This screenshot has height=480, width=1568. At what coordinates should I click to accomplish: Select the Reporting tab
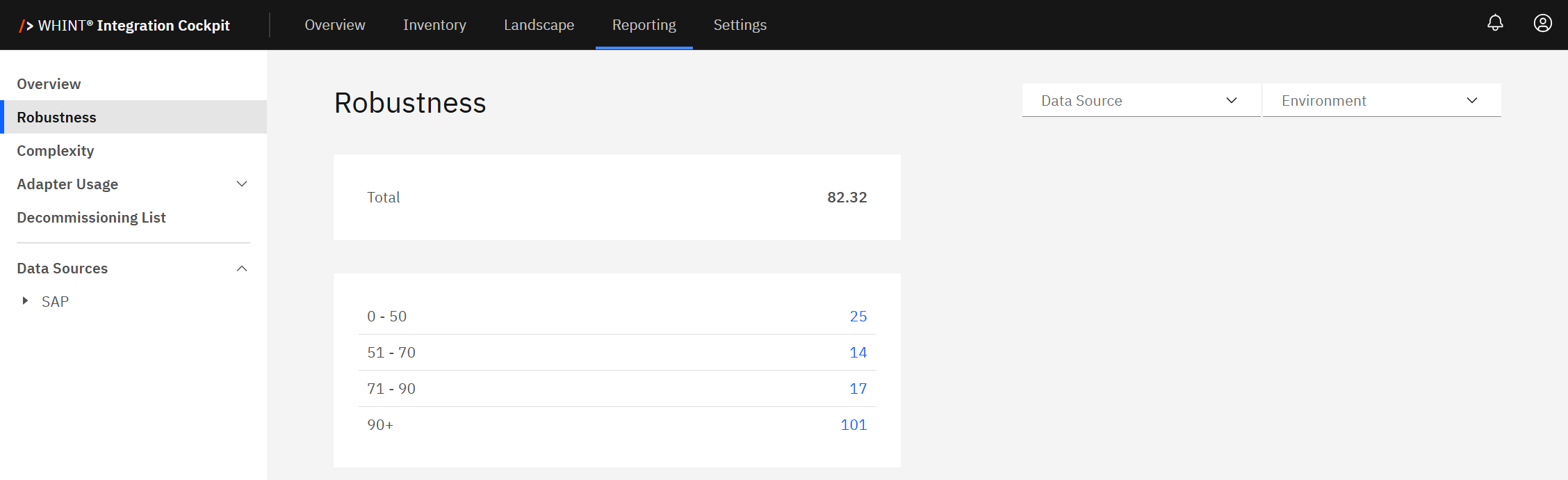coord(644,25)
